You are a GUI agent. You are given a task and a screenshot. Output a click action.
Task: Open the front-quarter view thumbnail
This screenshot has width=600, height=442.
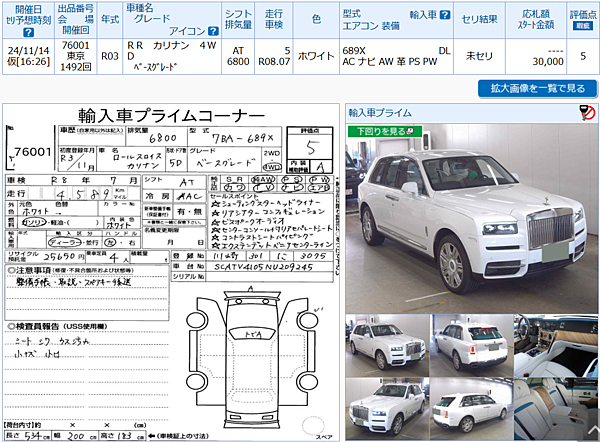point(387,346)
